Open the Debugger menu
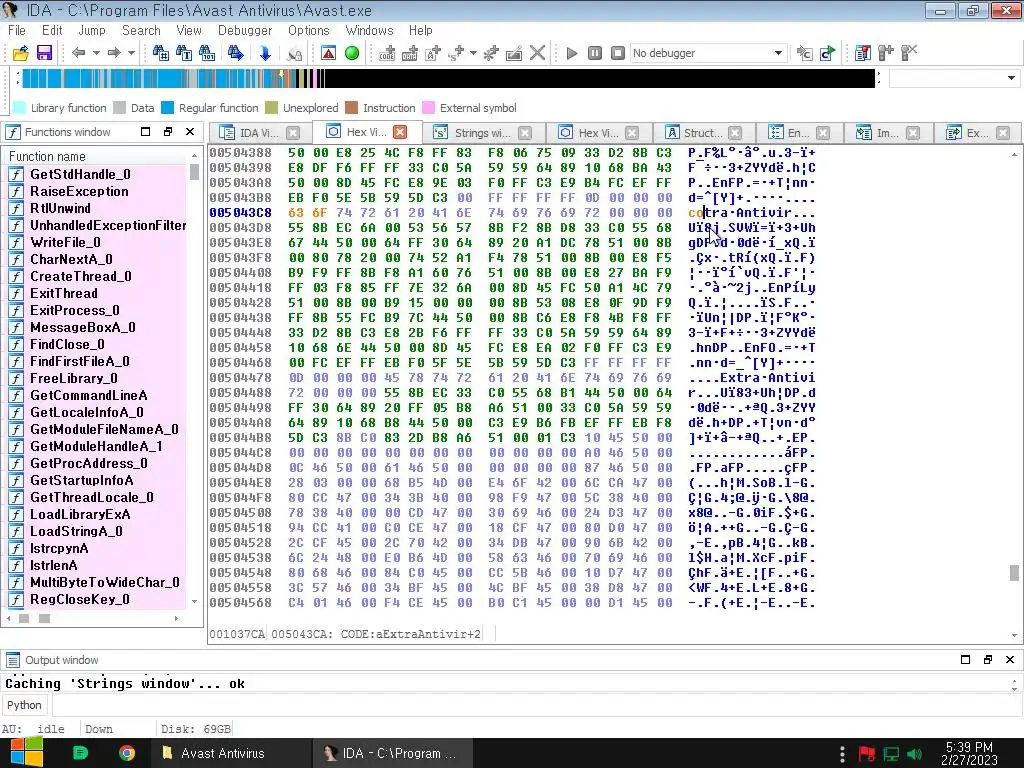Viewport: 1024px width, 768px height. [x=245, y=30]
